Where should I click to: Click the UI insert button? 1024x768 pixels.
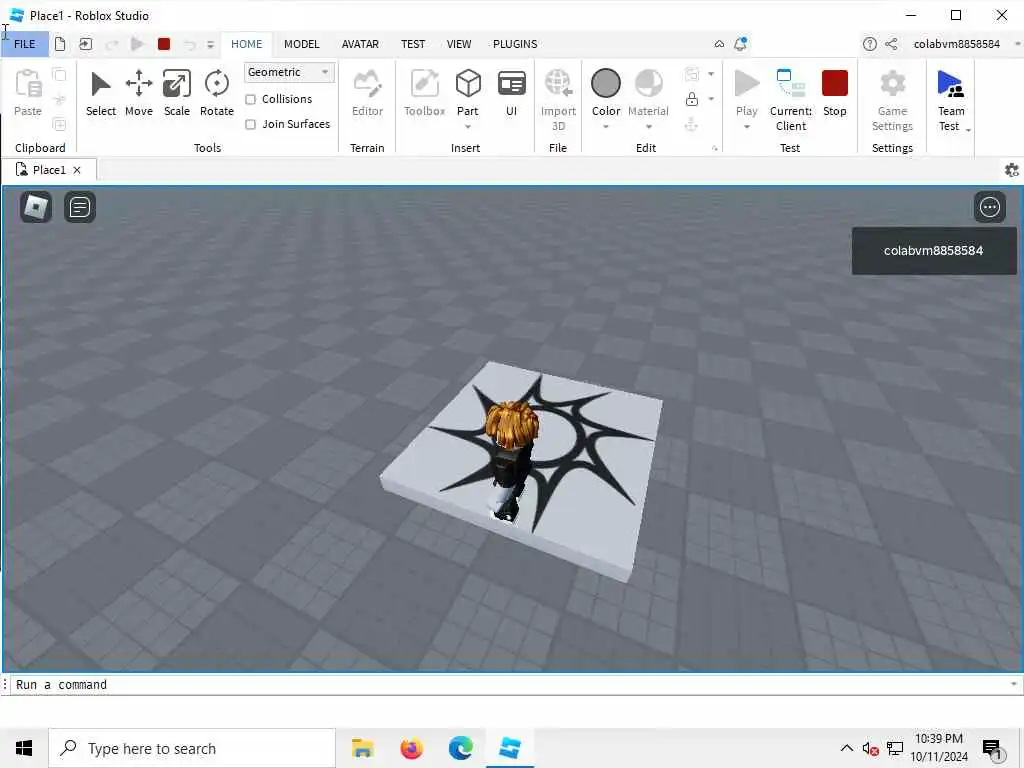[x=511, y=93]
